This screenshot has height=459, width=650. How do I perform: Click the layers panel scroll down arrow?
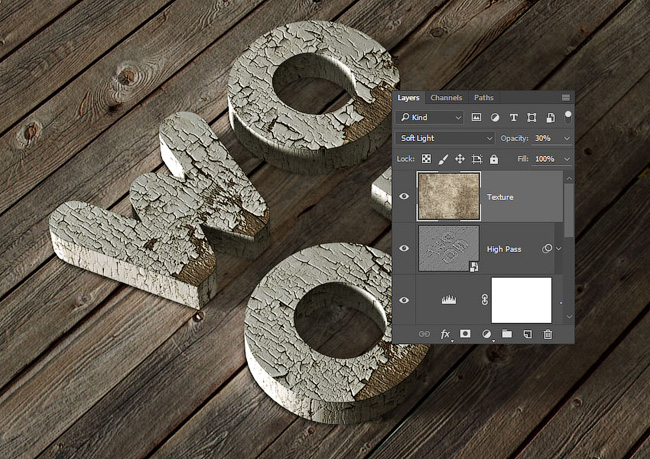tap(569, 317)
